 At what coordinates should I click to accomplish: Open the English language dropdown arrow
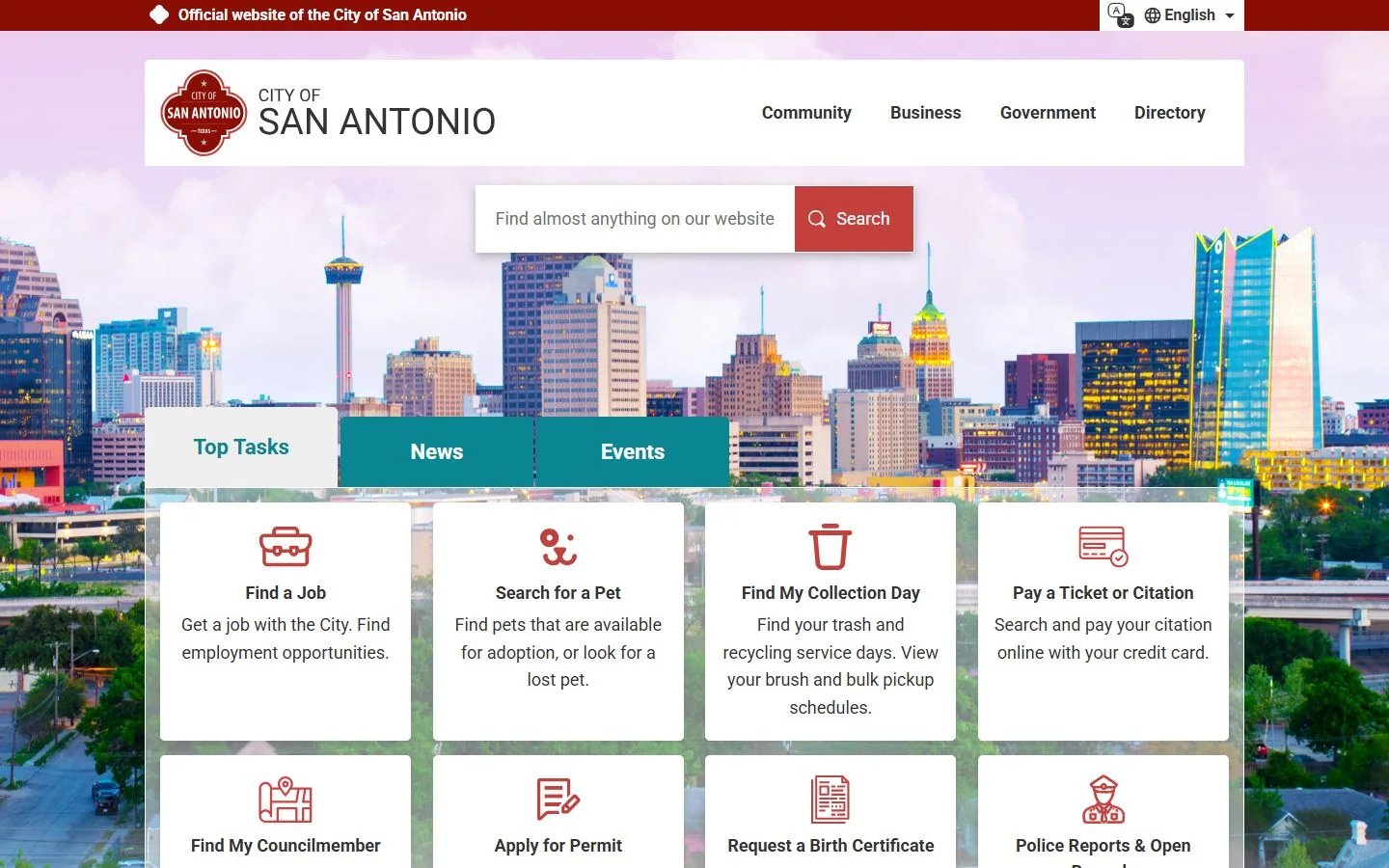(x=1230, y=15)
